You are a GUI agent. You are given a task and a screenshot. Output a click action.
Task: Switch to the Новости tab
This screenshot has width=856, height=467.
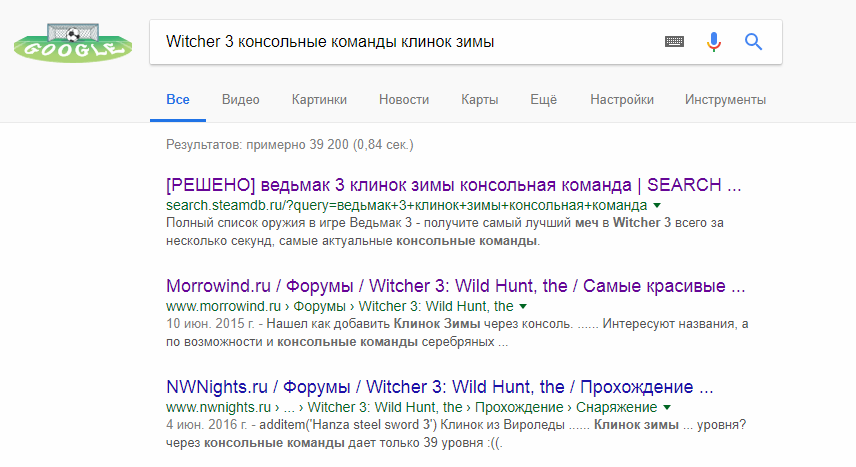click(404, 99)
